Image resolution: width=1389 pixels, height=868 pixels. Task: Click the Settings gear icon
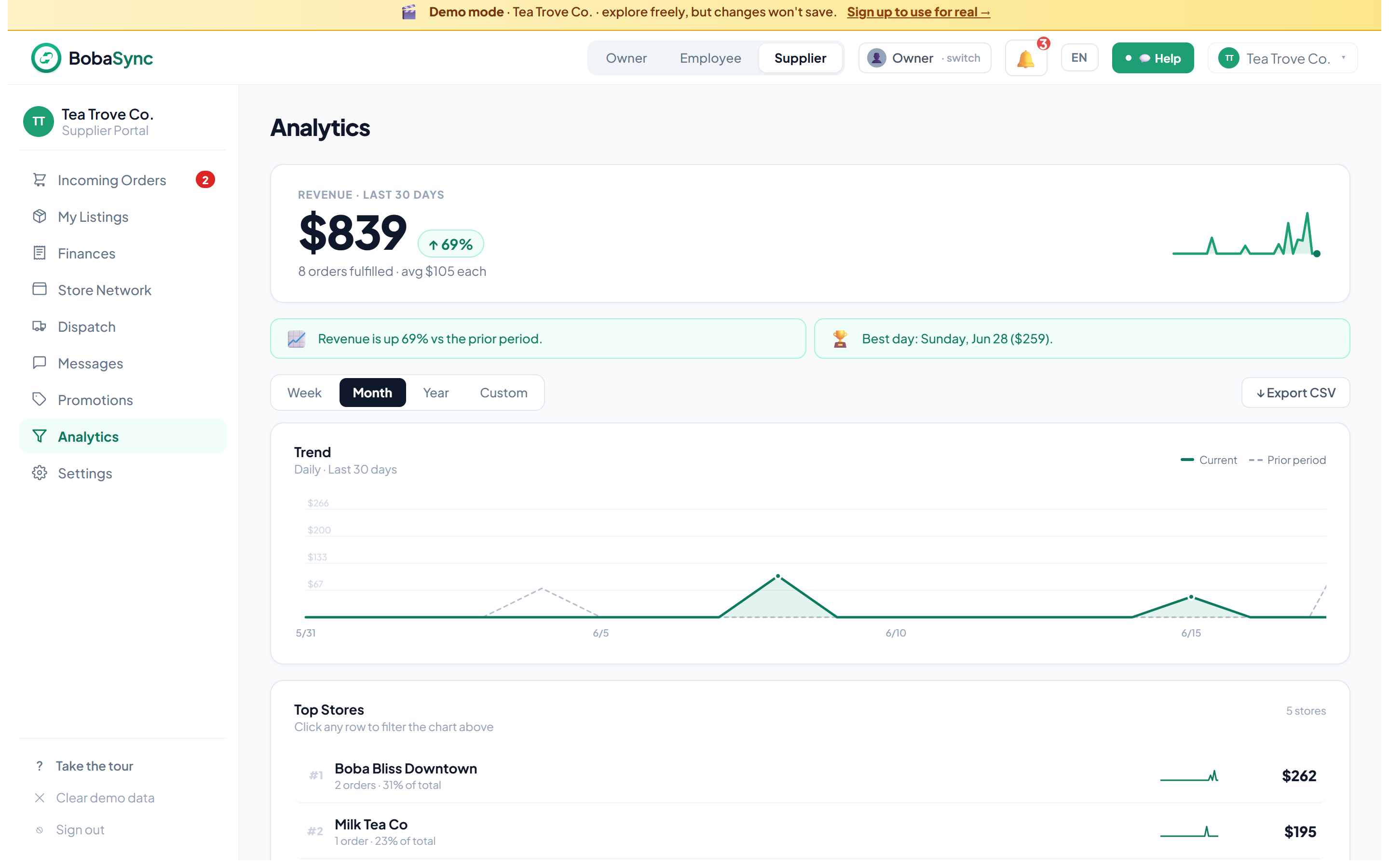(x=40, y=473)
